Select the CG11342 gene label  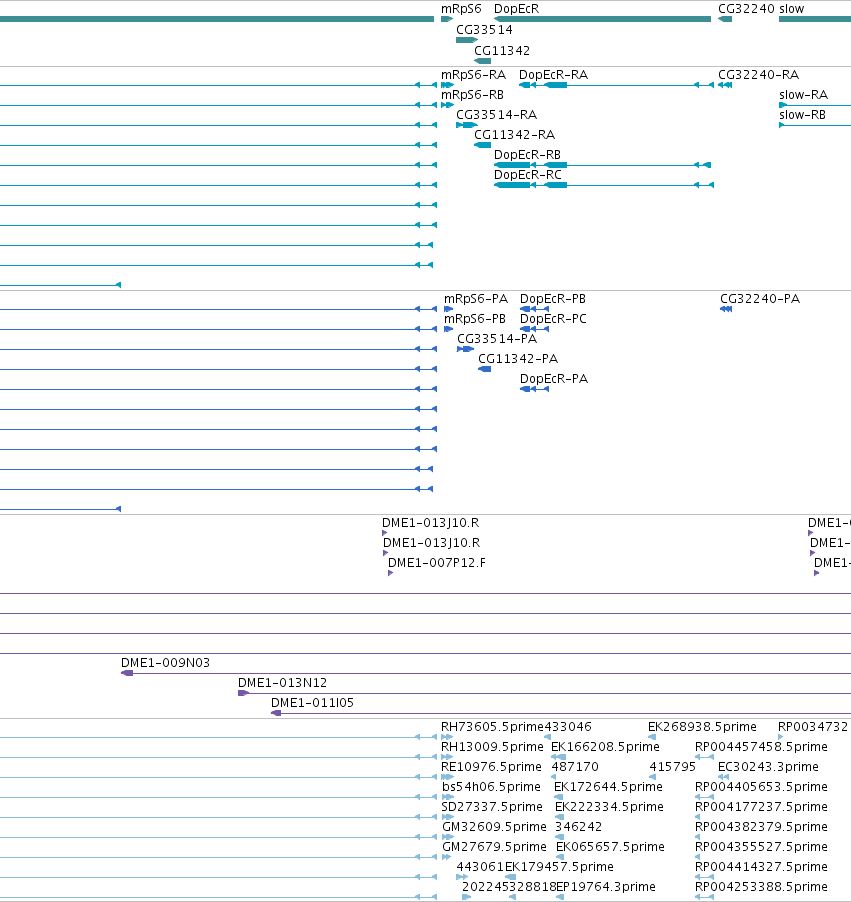coord(502,51)
